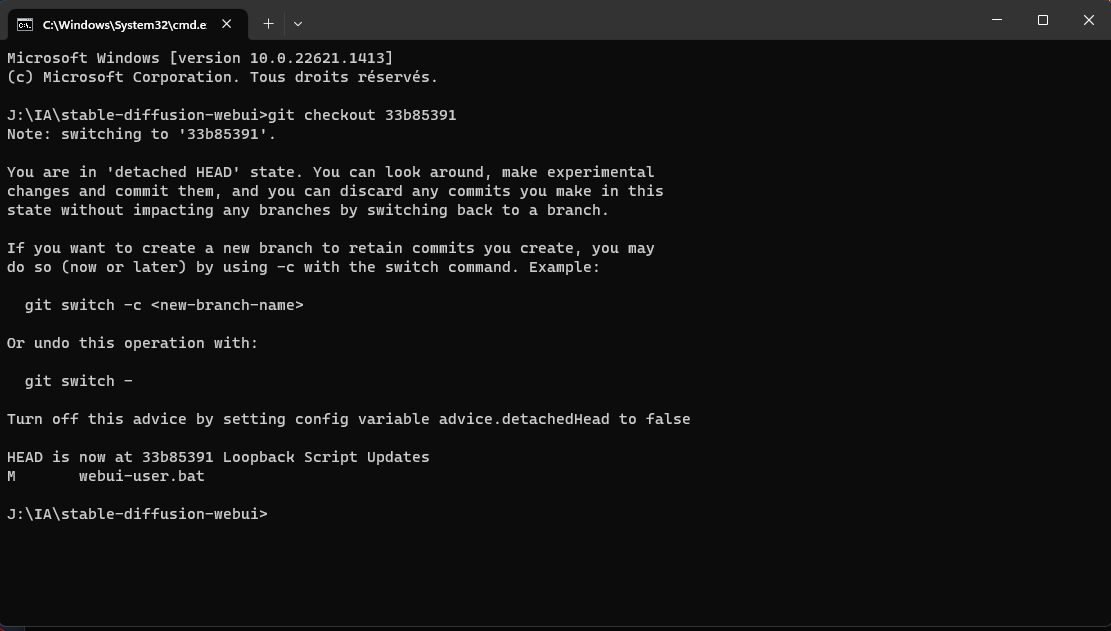
Task: Click the cmd.exe icon on the terminal tab
Action: coord(25,22)
